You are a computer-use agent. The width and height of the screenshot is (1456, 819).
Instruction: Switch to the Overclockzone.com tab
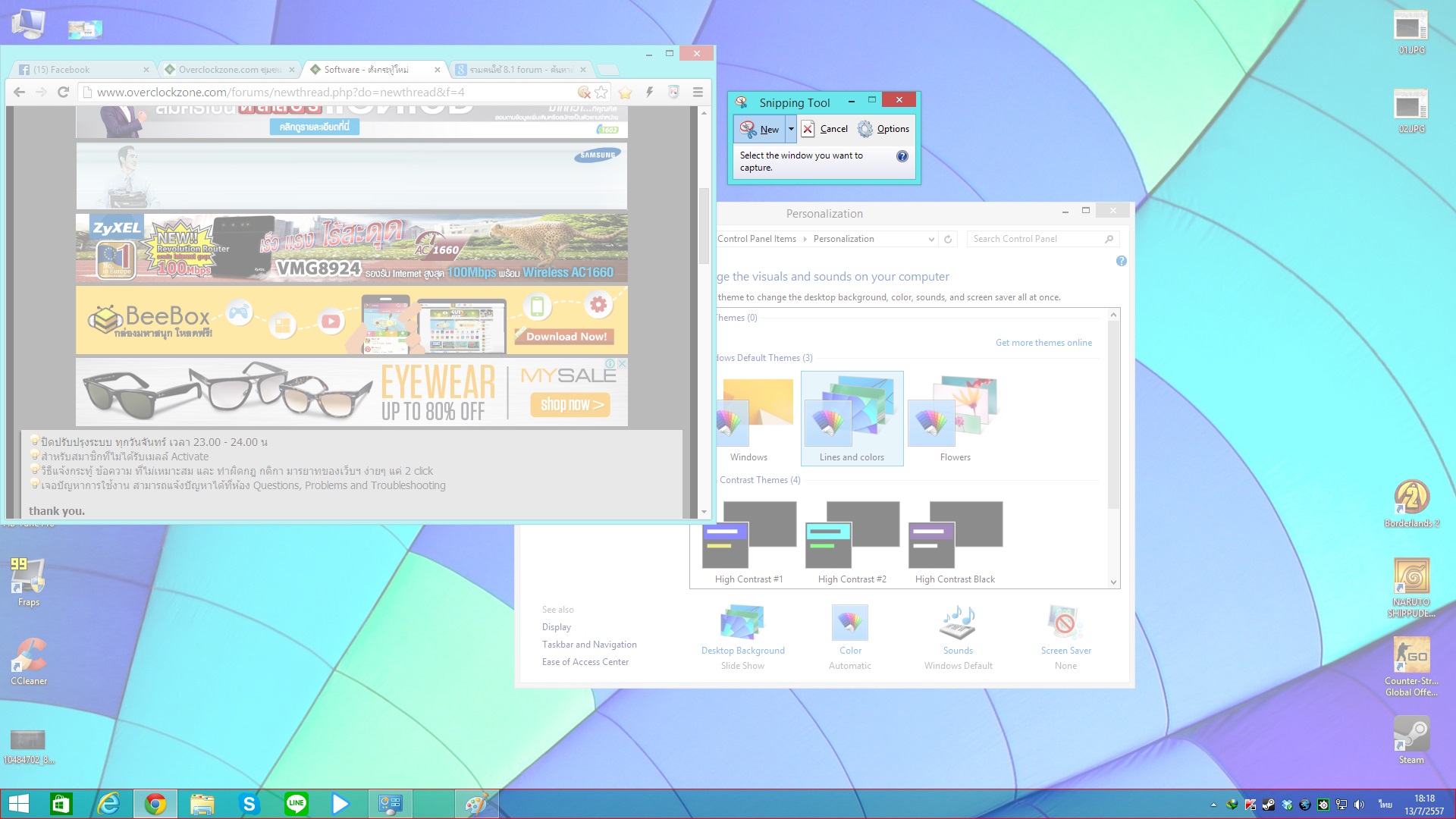pos(229,70)
